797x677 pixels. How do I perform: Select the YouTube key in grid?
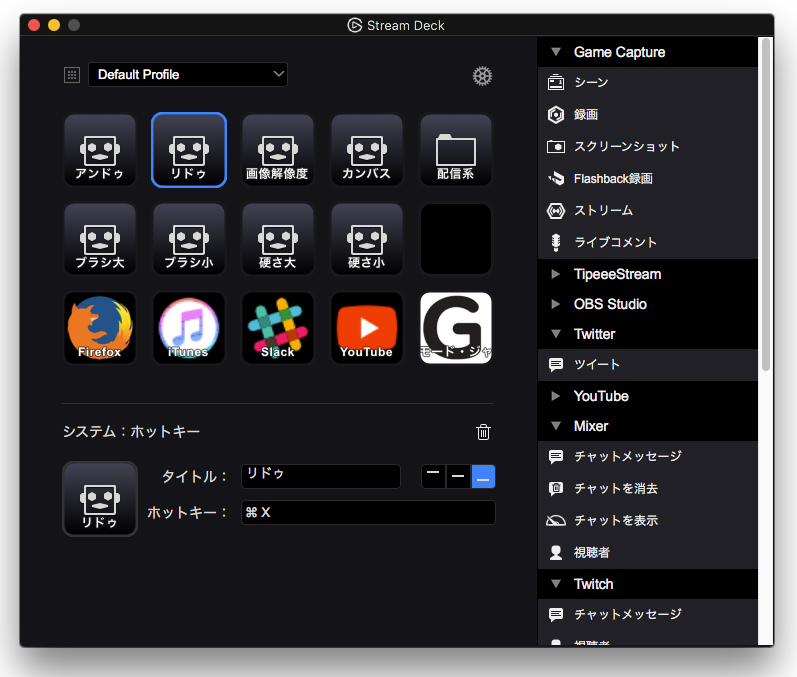[x=366, y=328]
